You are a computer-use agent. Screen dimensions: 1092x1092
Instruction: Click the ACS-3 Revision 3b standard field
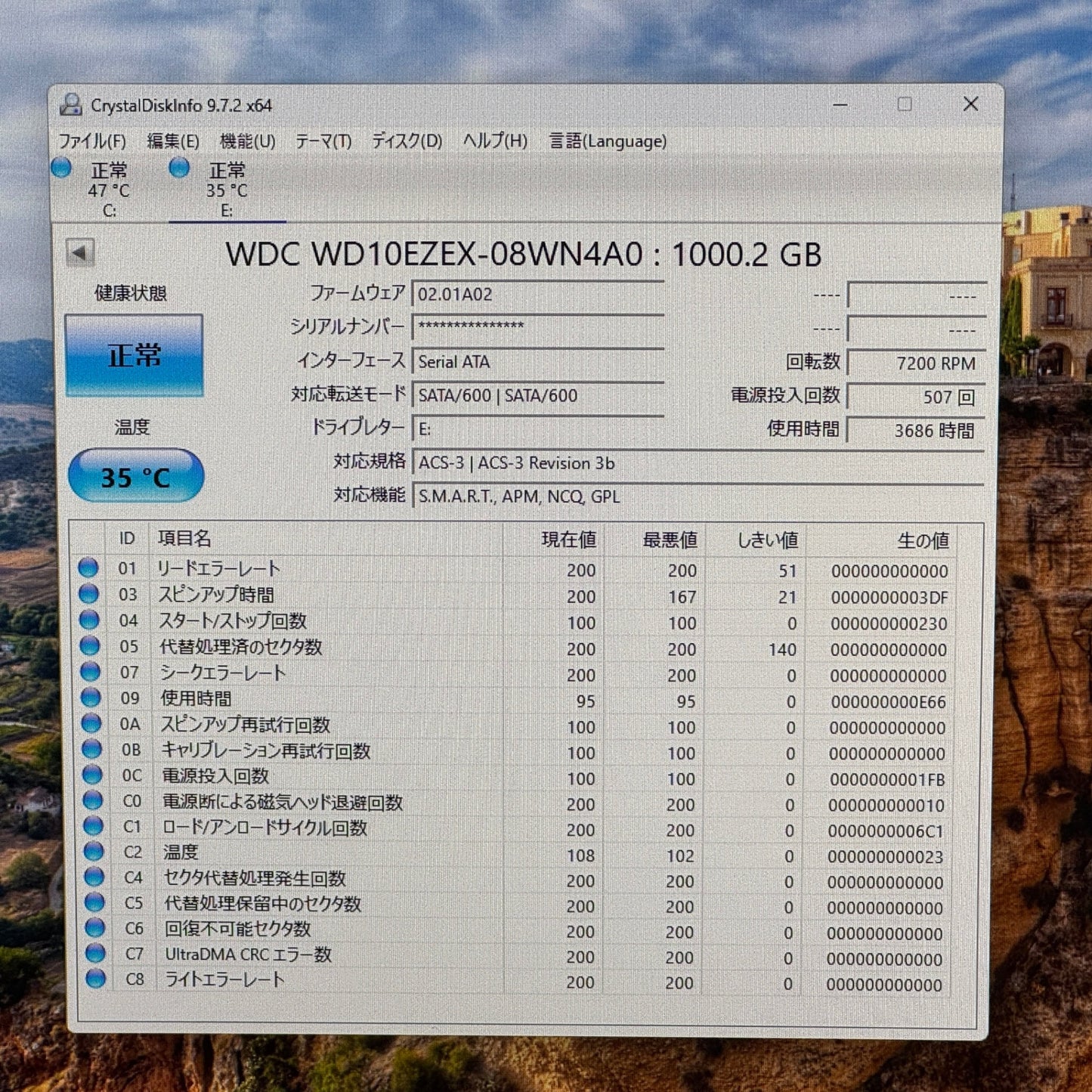tap(698, 462)
